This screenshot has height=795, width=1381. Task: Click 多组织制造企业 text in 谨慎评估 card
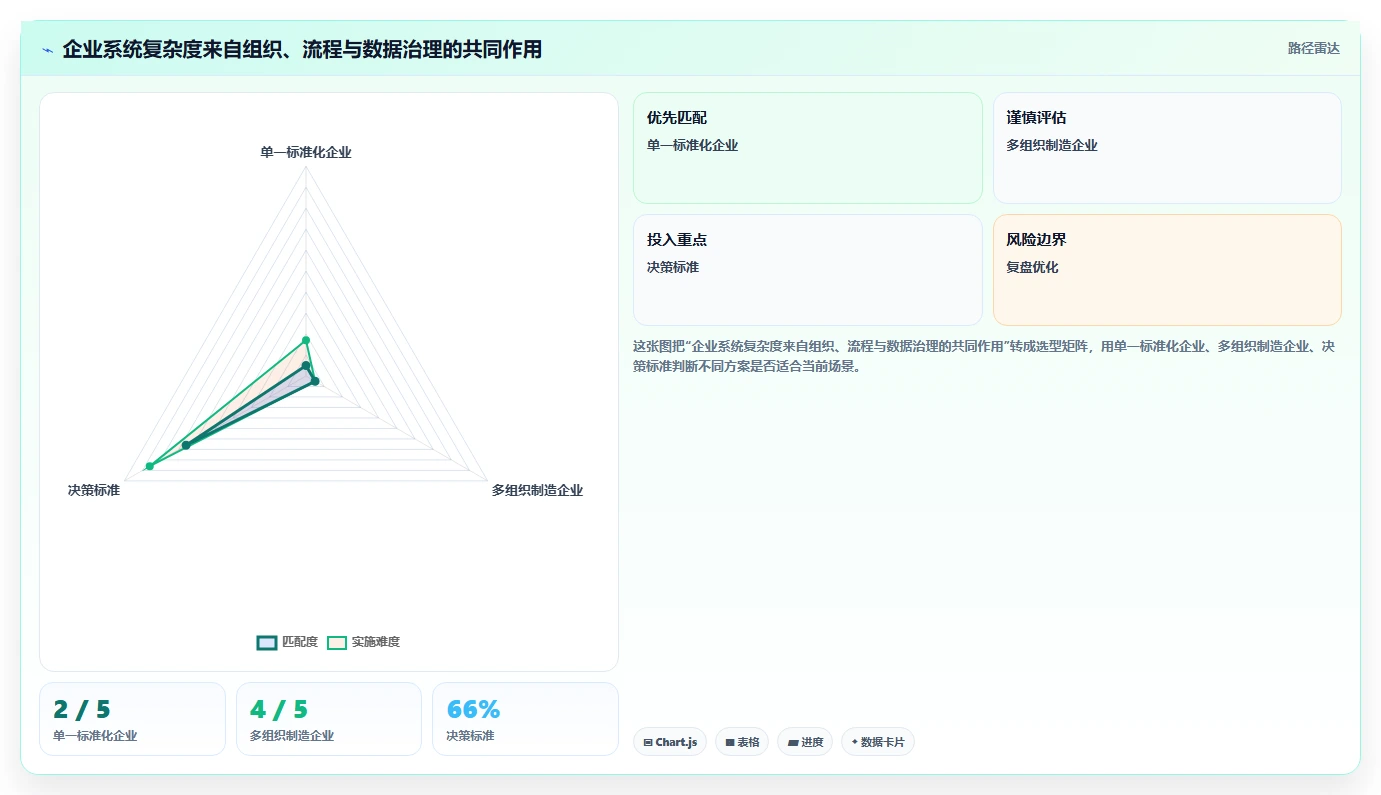1052,145
